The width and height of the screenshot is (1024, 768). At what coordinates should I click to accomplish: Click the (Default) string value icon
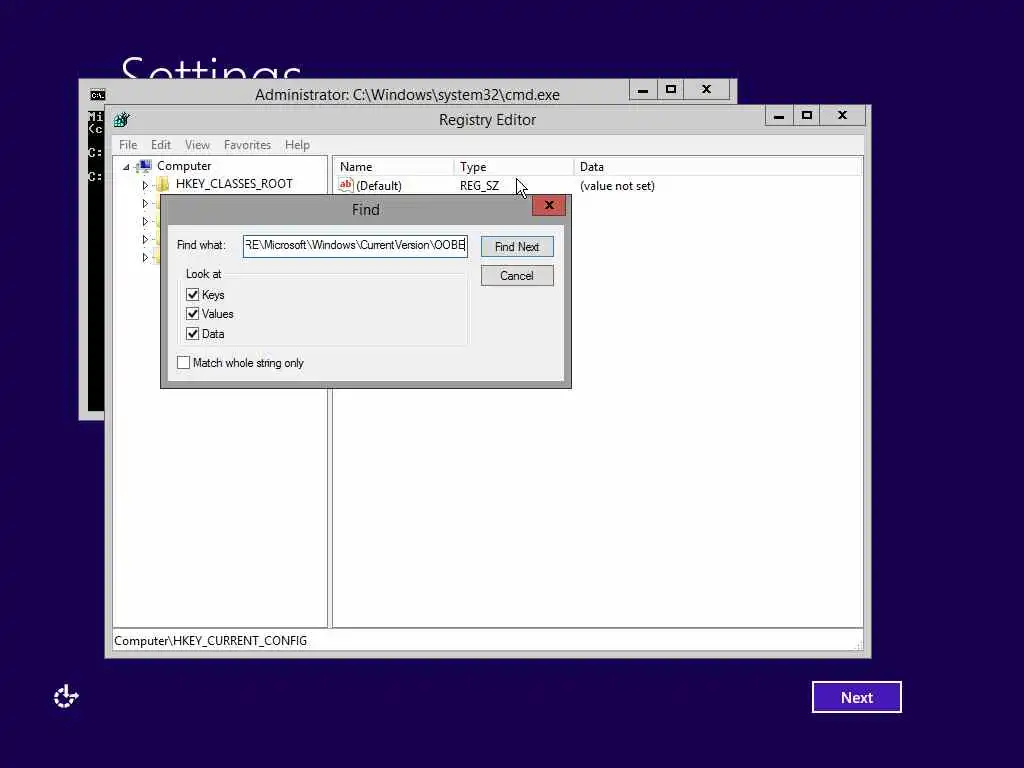click(345, 185)
